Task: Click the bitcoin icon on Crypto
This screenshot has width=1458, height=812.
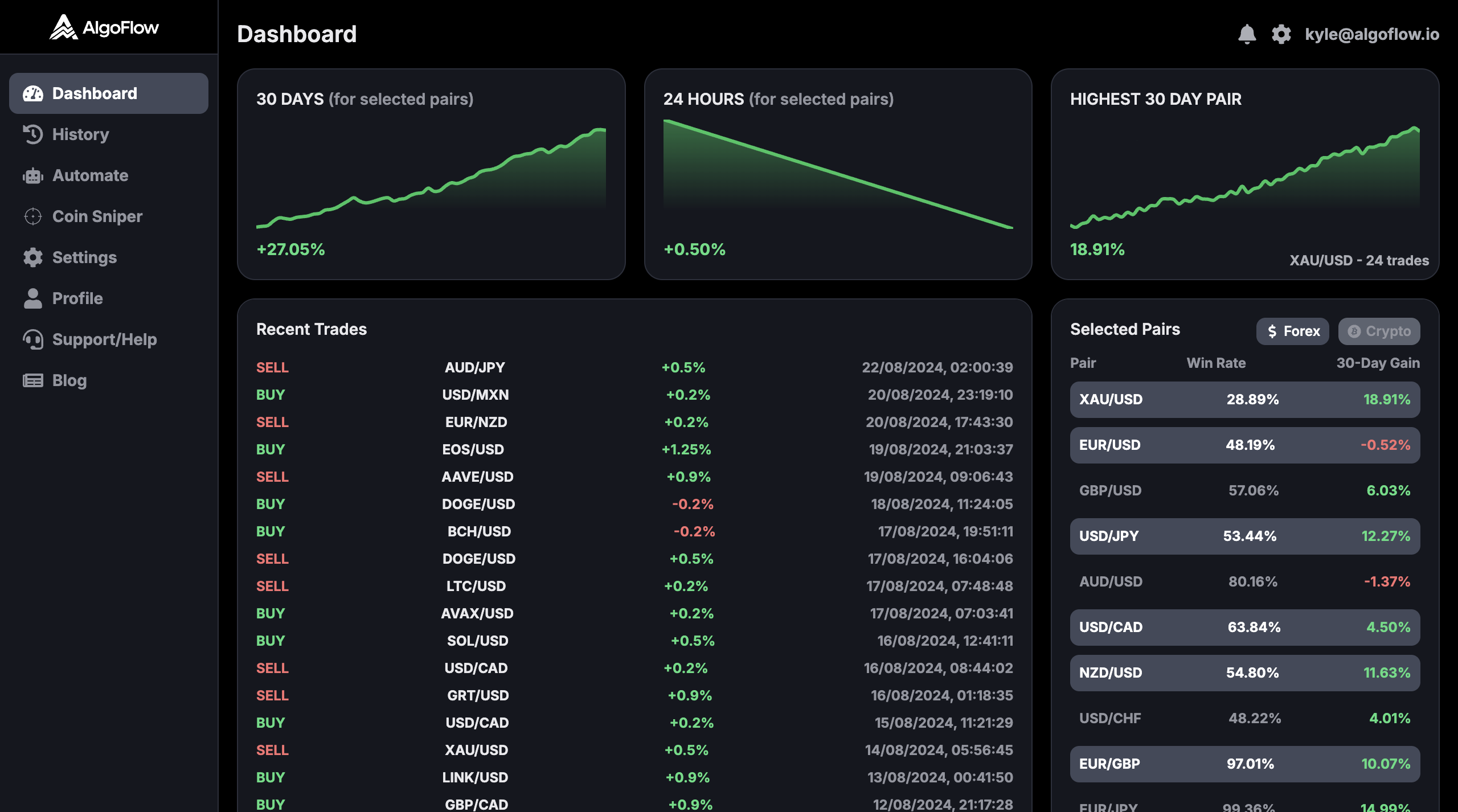Action: 1354,331
